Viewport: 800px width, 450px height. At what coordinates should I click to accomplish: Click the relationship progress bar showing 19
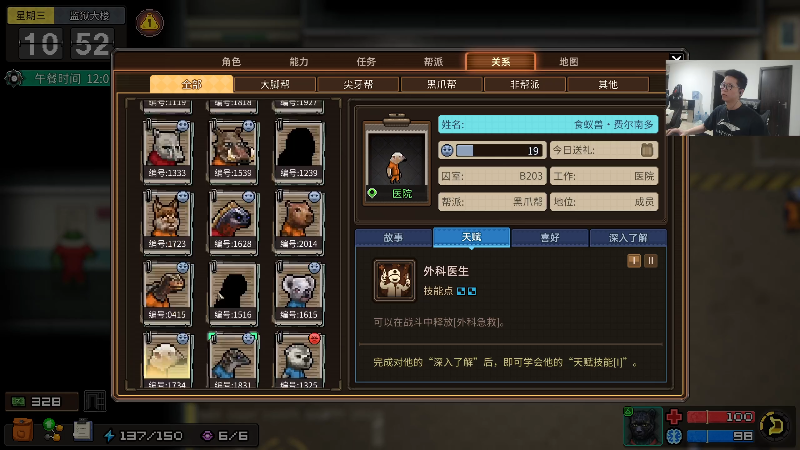(492, 151)
